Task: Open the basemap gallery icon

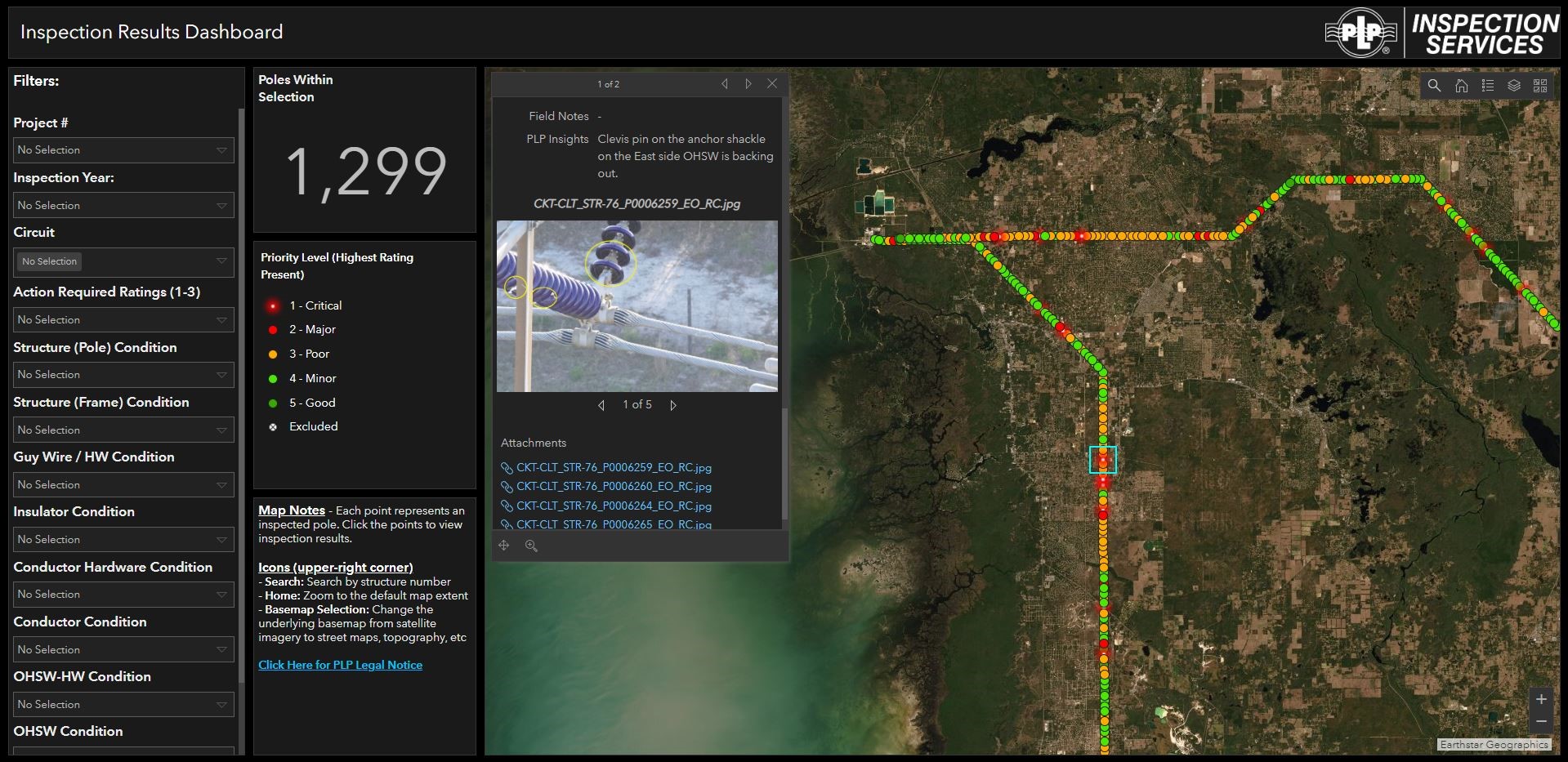Action: (1540, 86)
